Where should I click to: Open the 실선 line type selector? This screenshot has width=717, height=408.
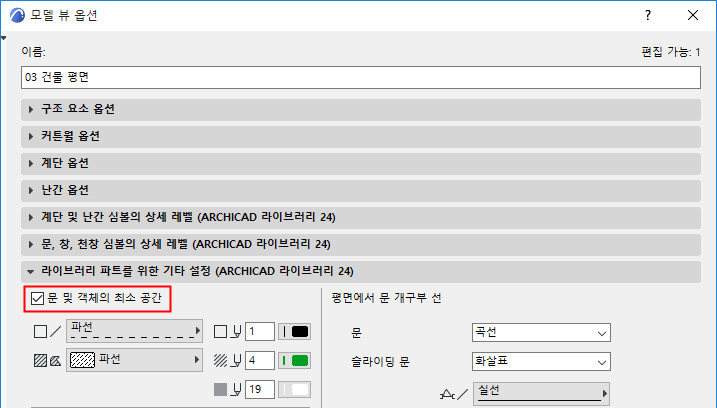tap(541, 393)
